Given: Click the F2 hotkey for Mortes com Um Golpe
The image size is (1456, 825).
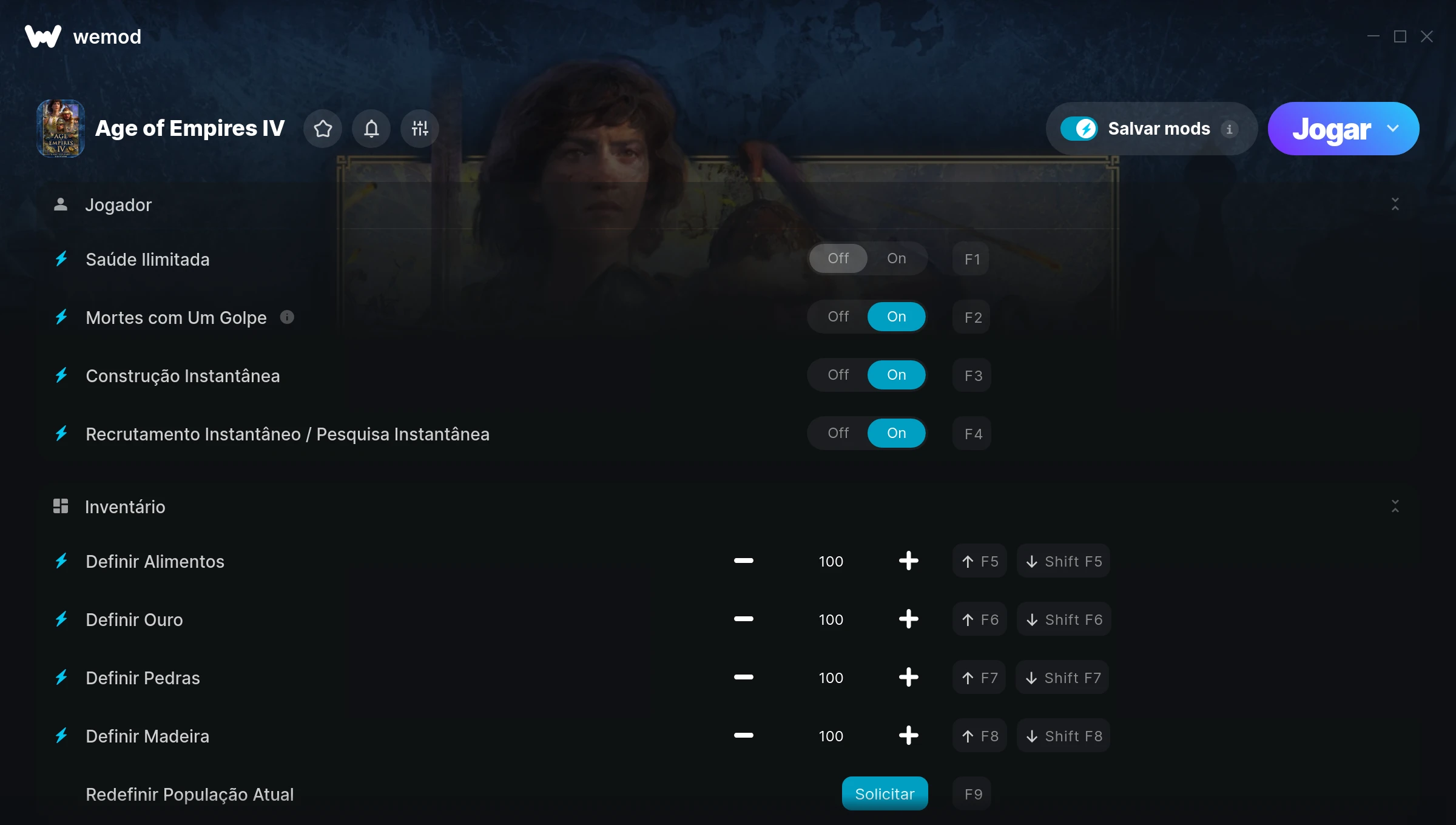Looking at the screenshot, I should (972, 317).
